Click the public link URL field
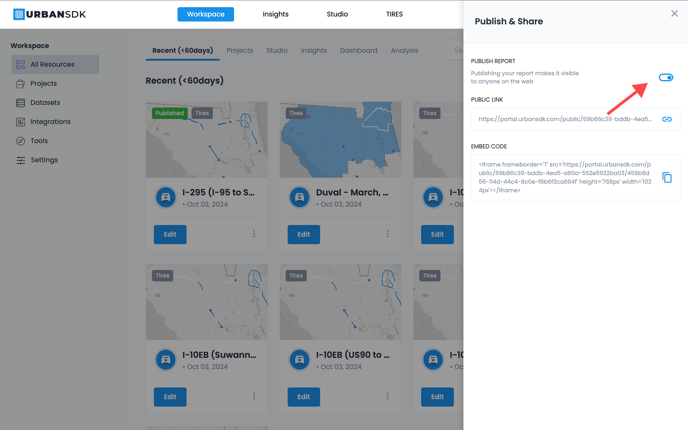 pos(575,119)
